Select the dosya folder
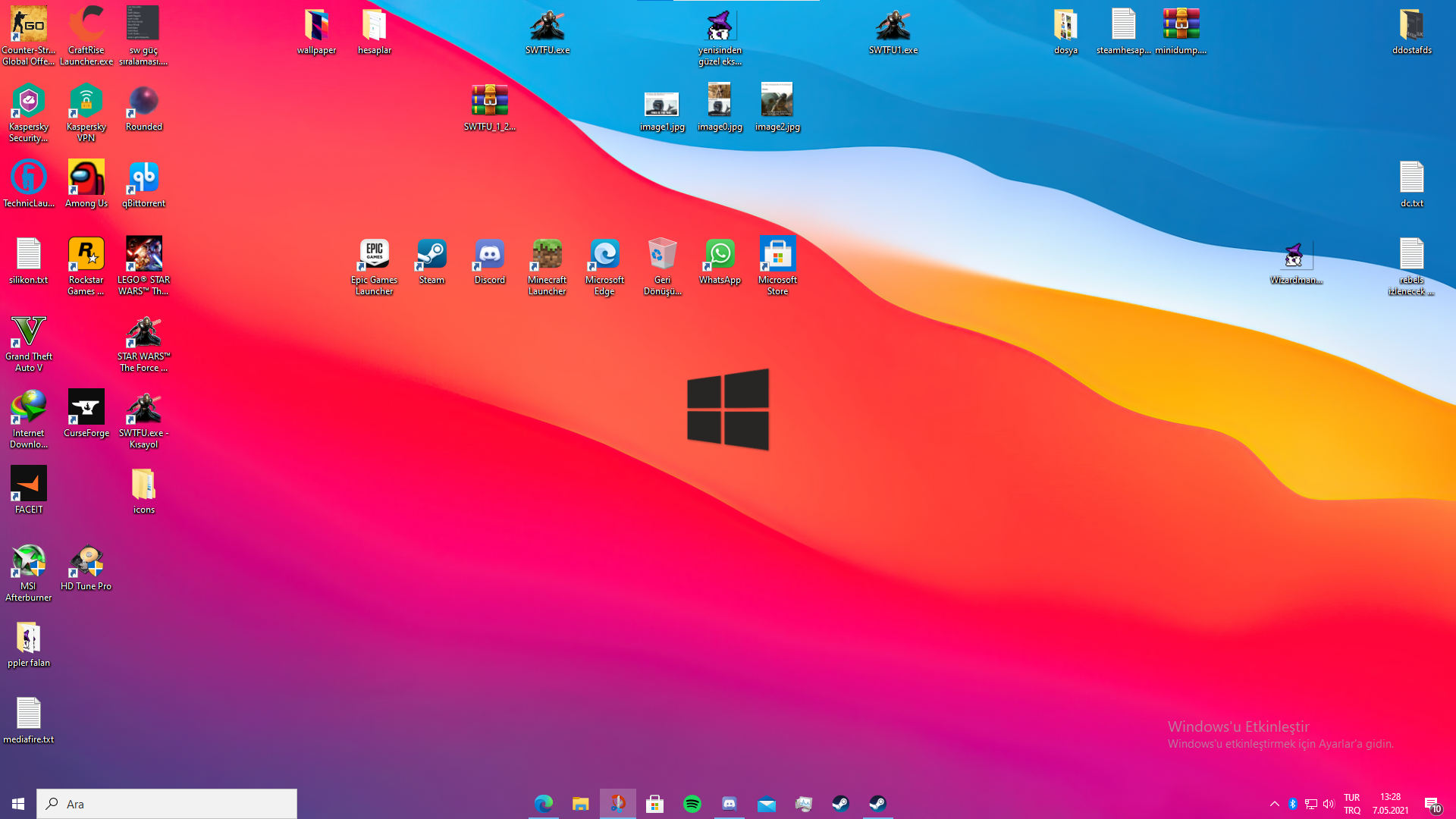This screenshot has height=819, width=1456. coord(1066,30)
